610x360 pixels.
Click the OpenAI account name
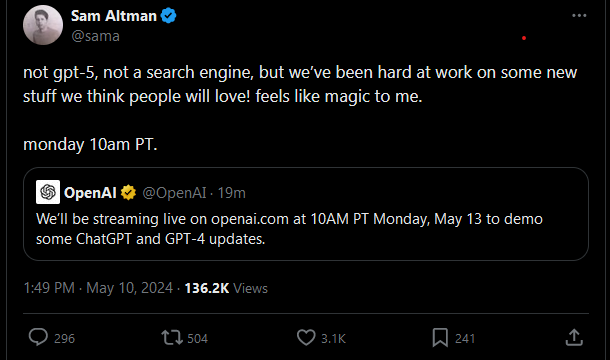point(90,193)
